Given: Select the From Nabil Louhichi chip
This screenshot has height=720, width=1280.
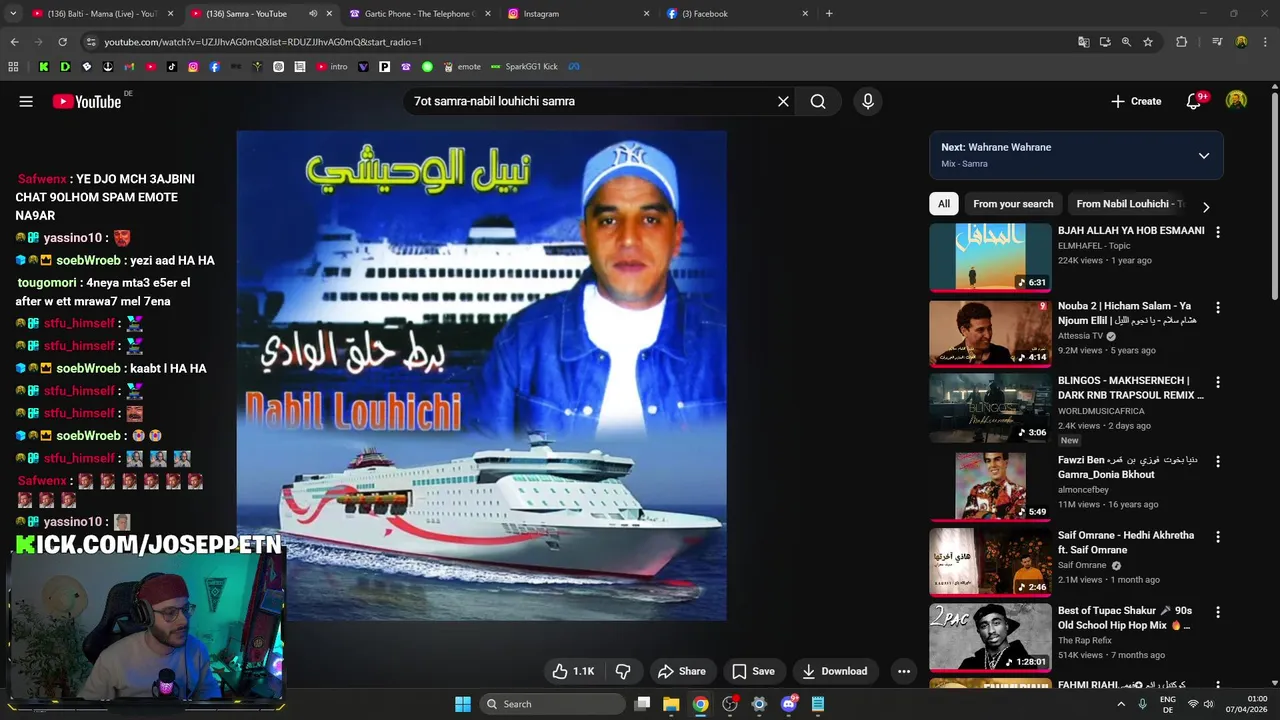Looking at the screenshot, I should [1129, 204].
